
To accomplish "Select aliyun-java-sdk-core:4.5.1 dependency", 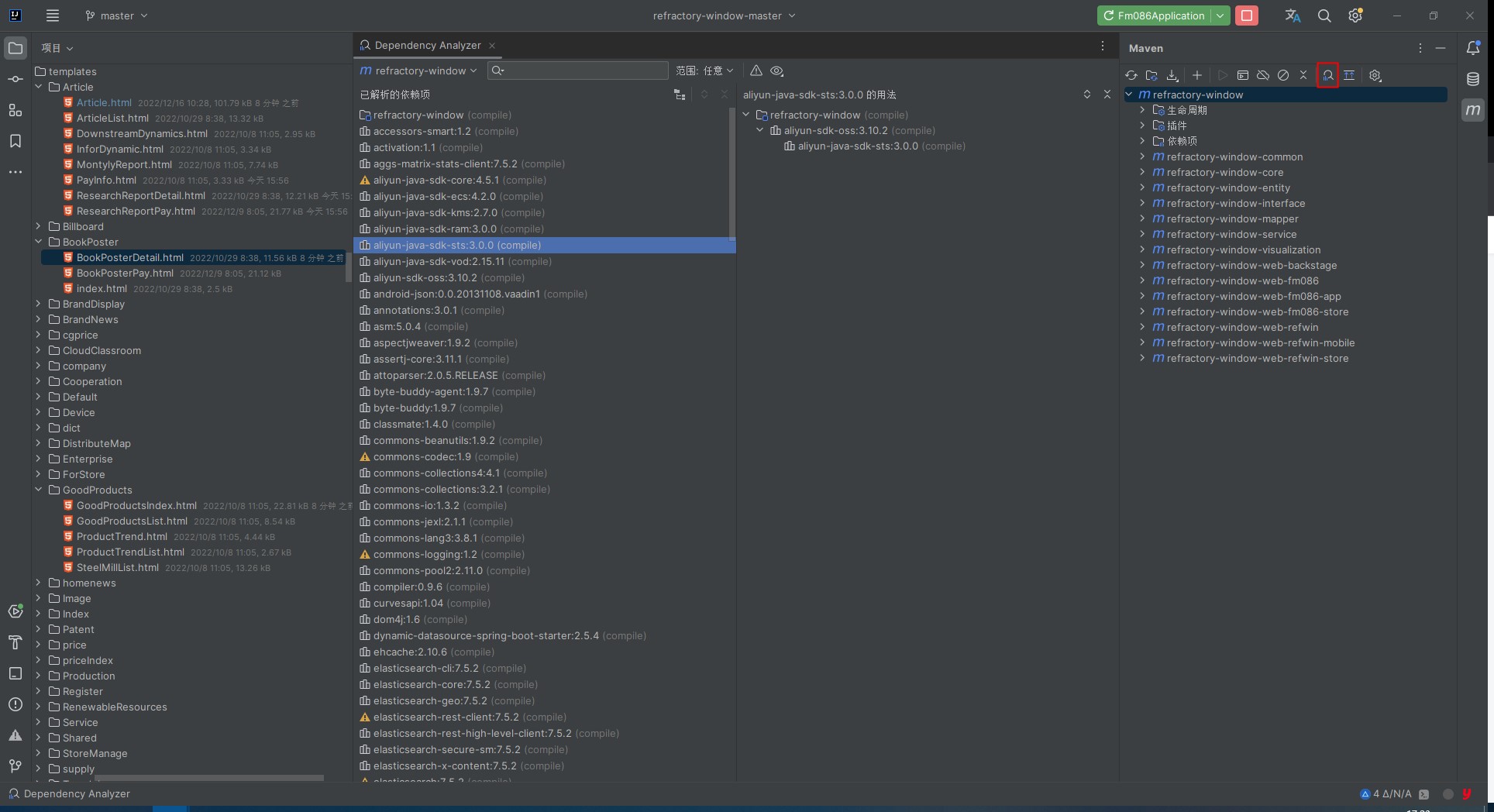I will tap(544, 180).
